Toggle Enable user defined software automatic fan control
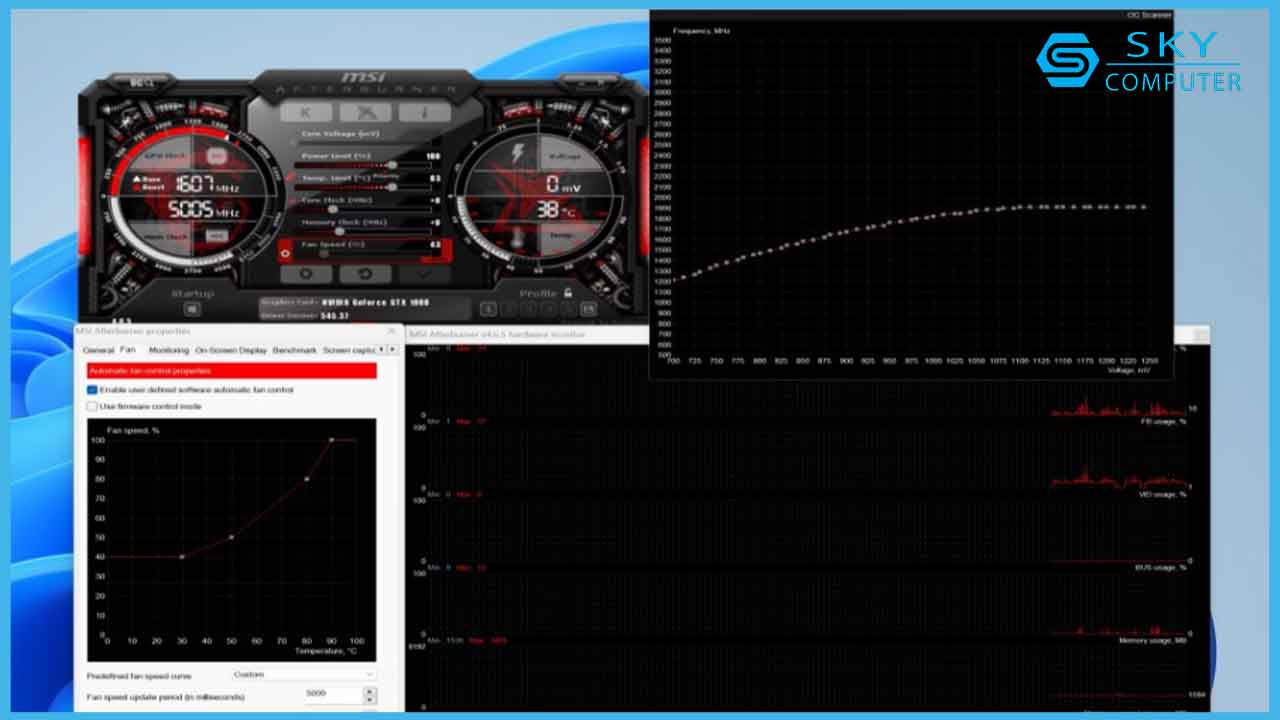 (93, 389)
